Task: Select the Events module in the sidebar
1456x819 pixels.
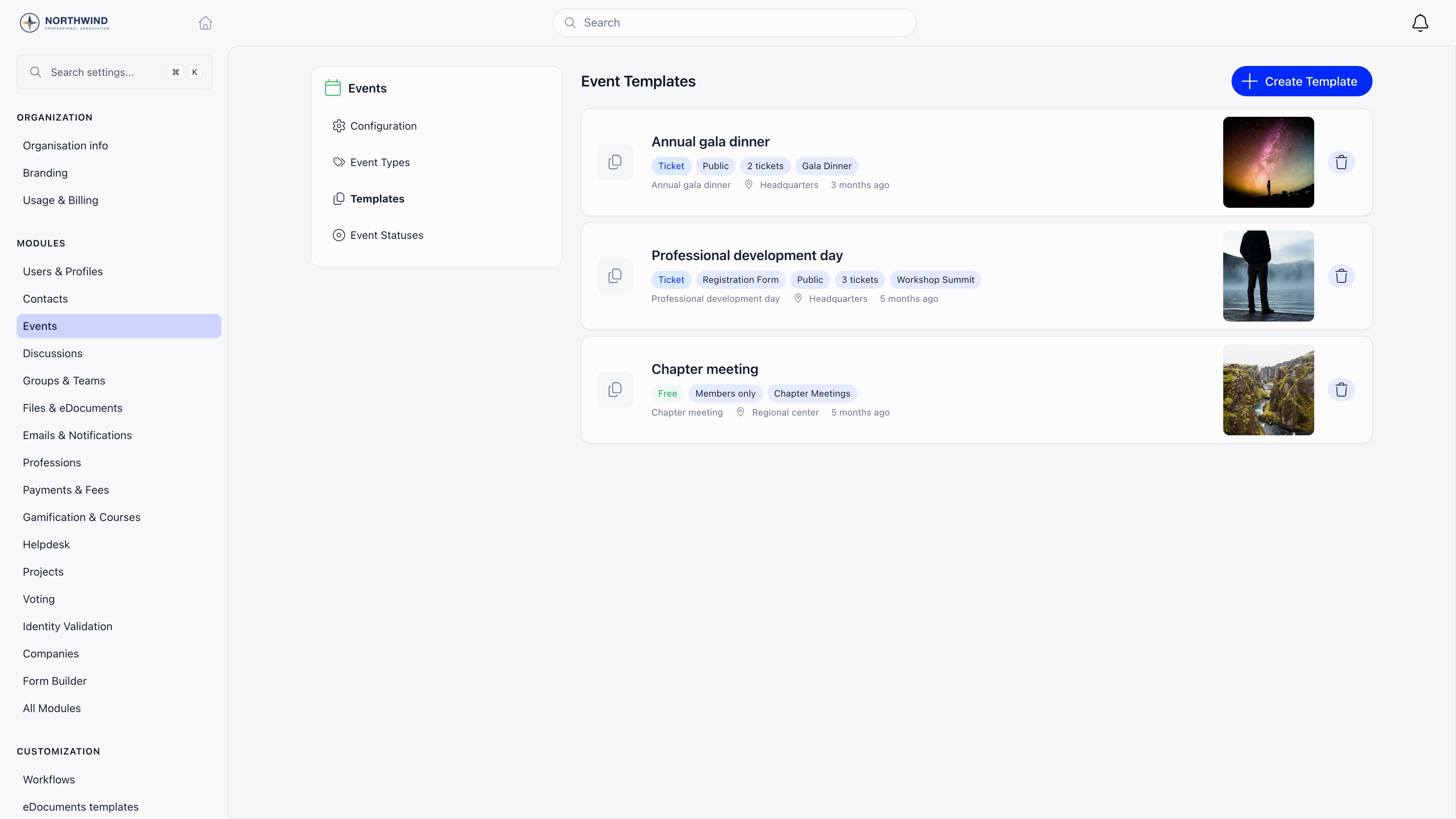Action: click(x=119, y=326)
